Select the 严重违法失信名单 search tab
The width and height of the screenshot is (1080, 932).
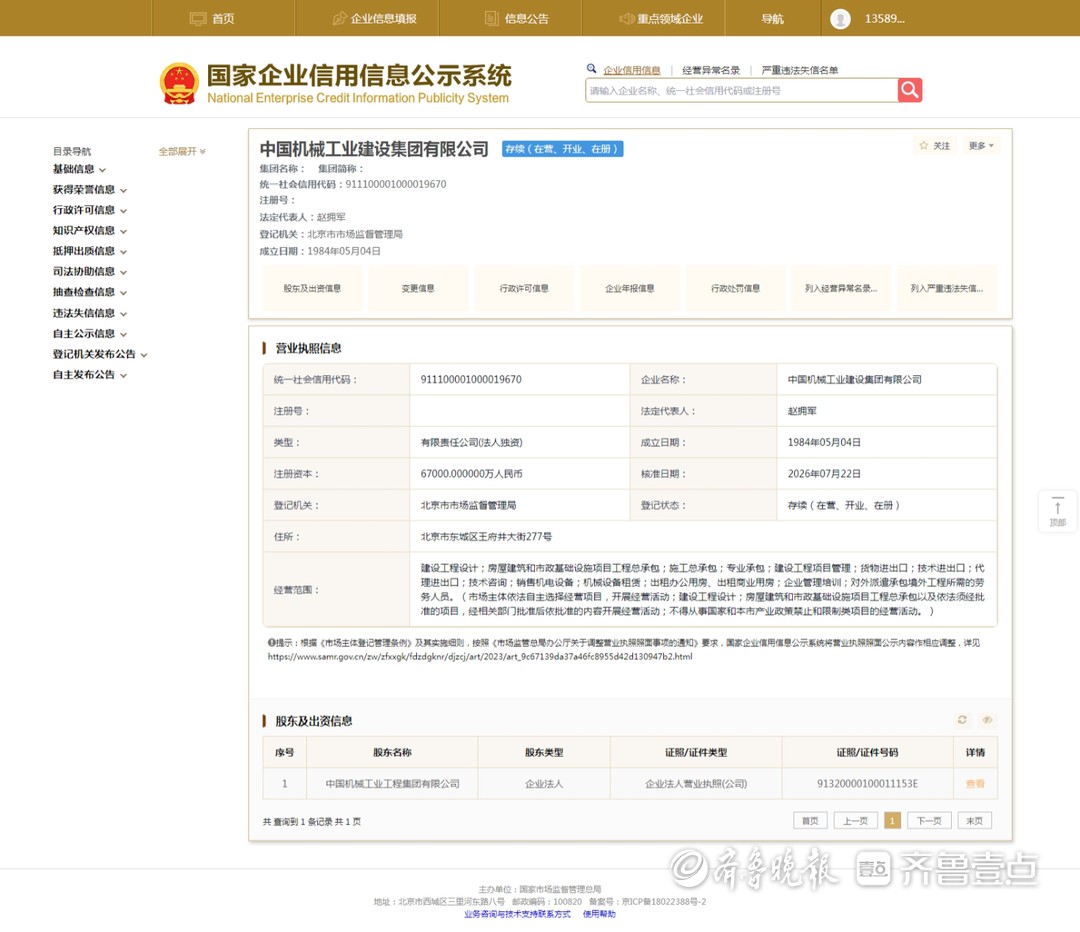point(800,70)
